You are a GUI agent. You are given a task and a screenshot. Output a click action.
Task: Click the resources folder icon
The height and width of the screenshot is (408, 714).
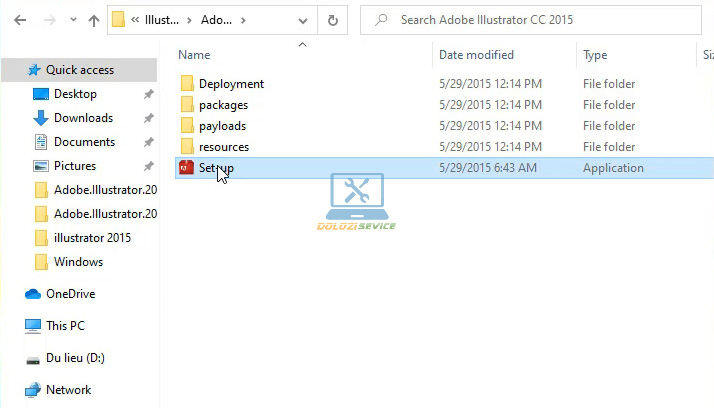(x=186, y=147)
